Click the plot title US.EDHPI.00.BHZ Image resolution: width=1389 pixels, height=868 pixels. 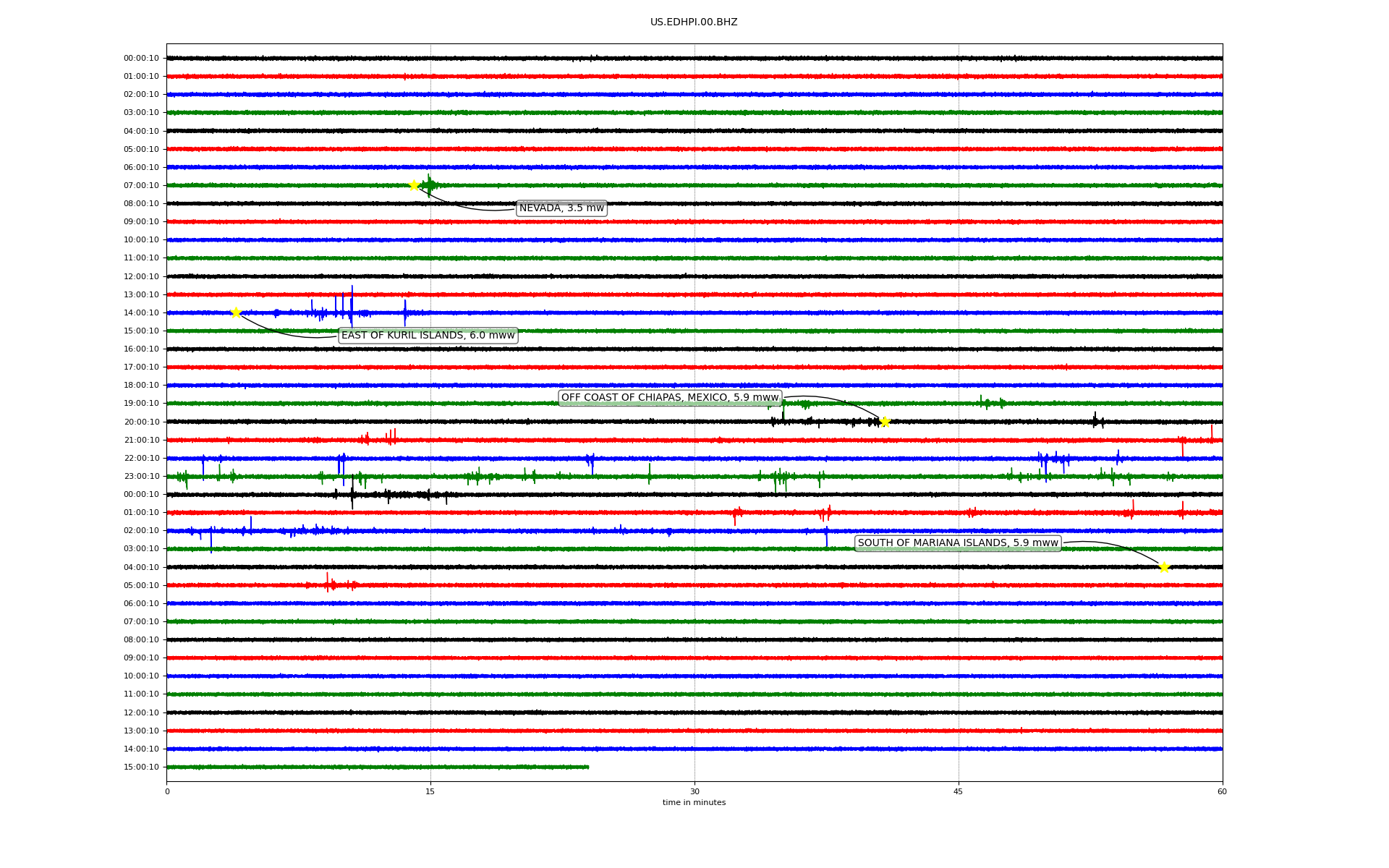click(694, 22)
